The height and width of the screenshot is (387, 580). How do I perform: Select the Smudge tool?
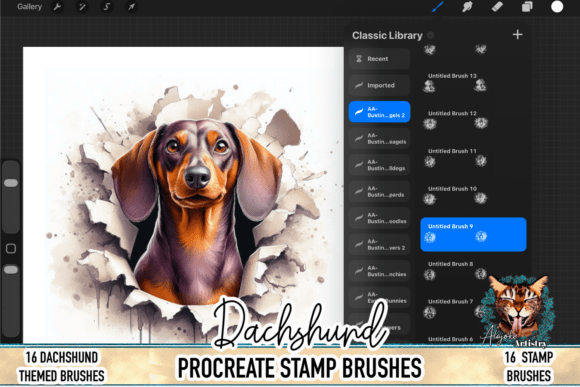pos(468,7)
